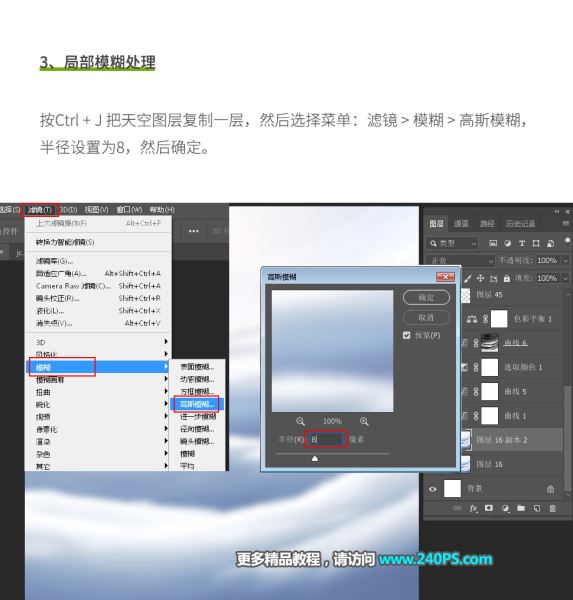Switch to the 历史记录 tab
Viewport: 573px width, 600px height.
(520, 223)
